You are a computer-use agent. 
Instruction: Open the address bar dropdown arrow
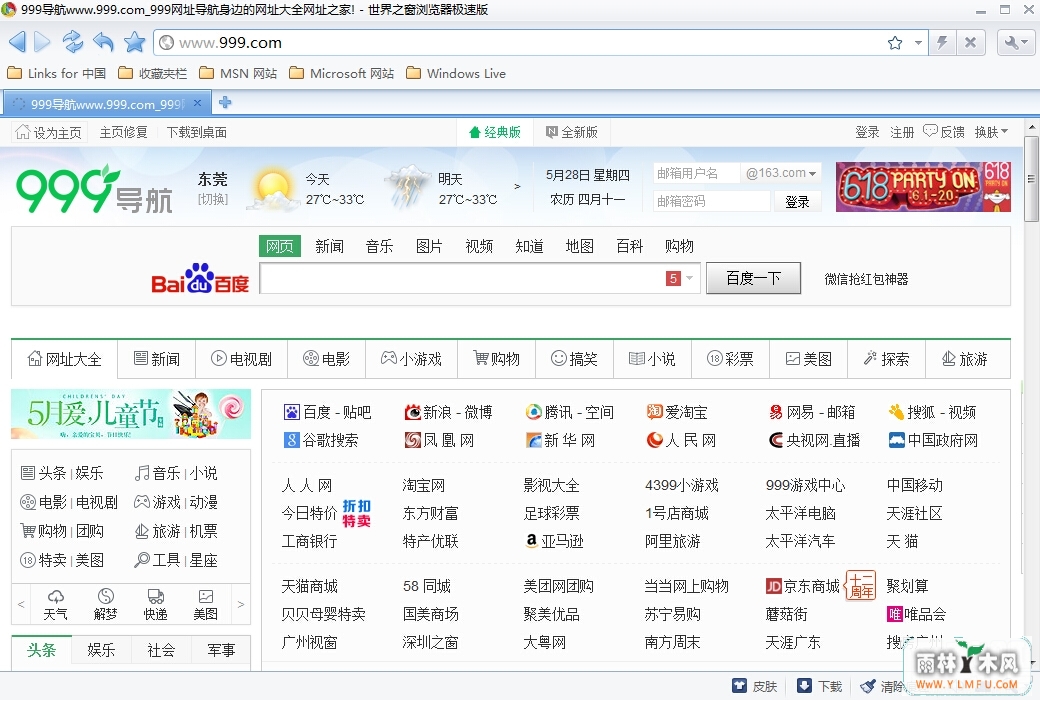pos(918,43)
